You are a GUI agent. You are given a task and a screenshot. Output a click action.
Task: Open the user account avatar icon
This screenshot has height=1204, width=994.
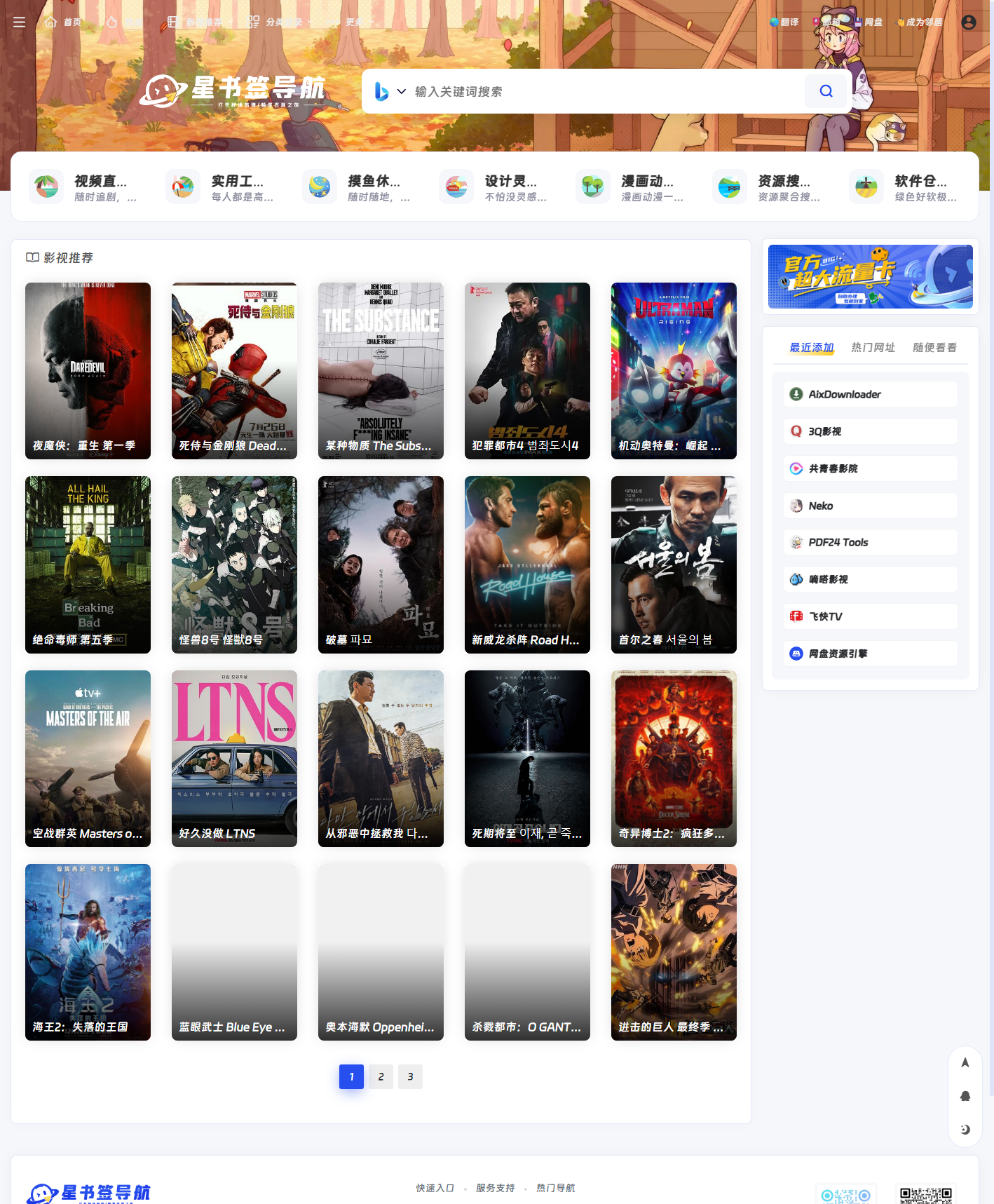[968, 22]
